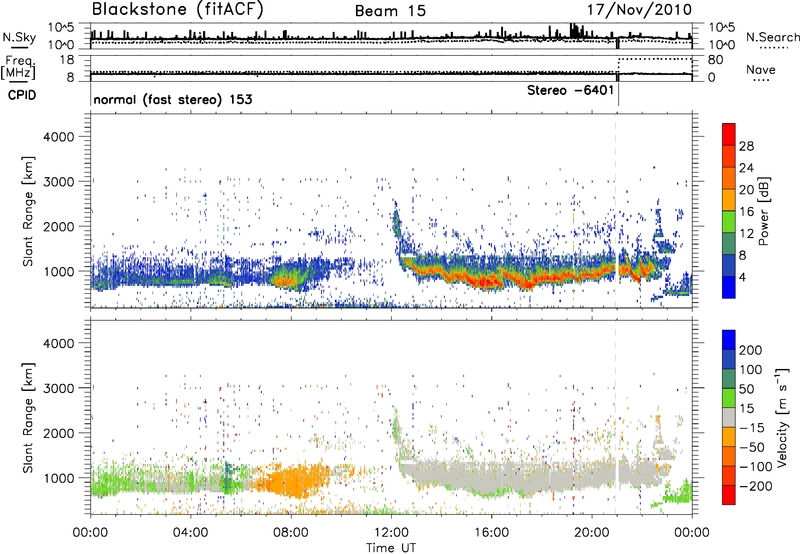Click the green 15-50 velocity swatch
This screenshot has height=554, width=800.
(729, 398)
